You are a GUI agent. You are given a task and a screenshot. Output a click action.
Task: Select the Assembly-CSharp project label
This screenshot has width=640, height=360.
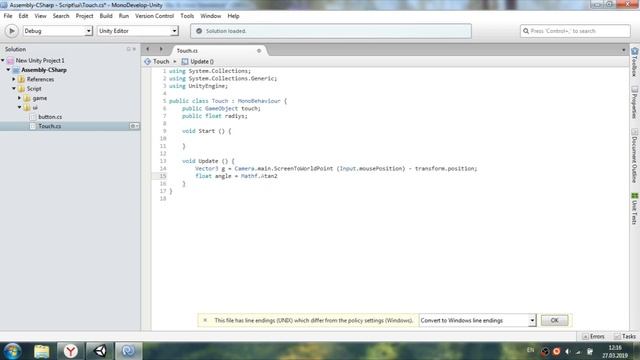(44, 70)
